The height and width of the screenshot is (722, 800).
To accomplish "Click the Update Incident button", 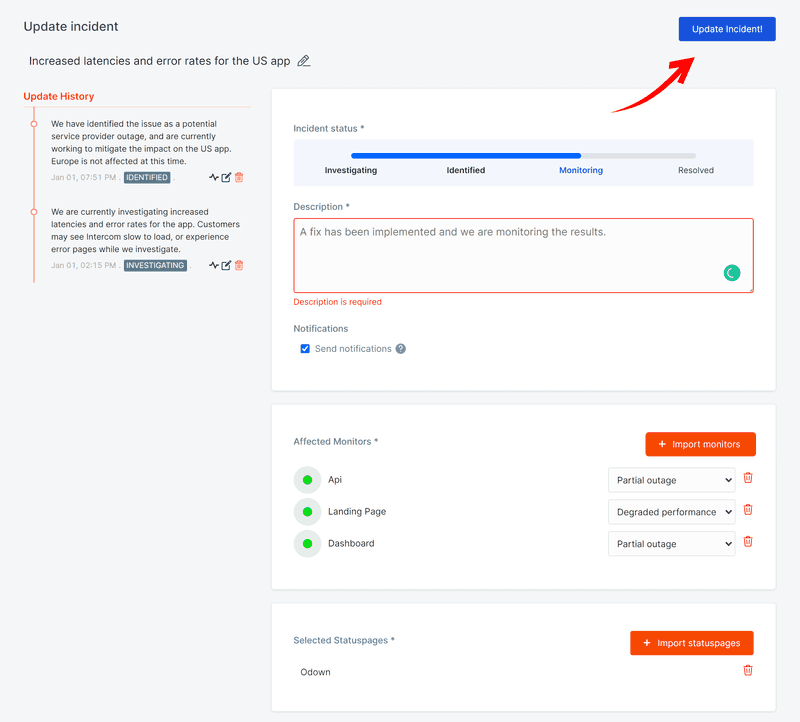I will 727,29.
